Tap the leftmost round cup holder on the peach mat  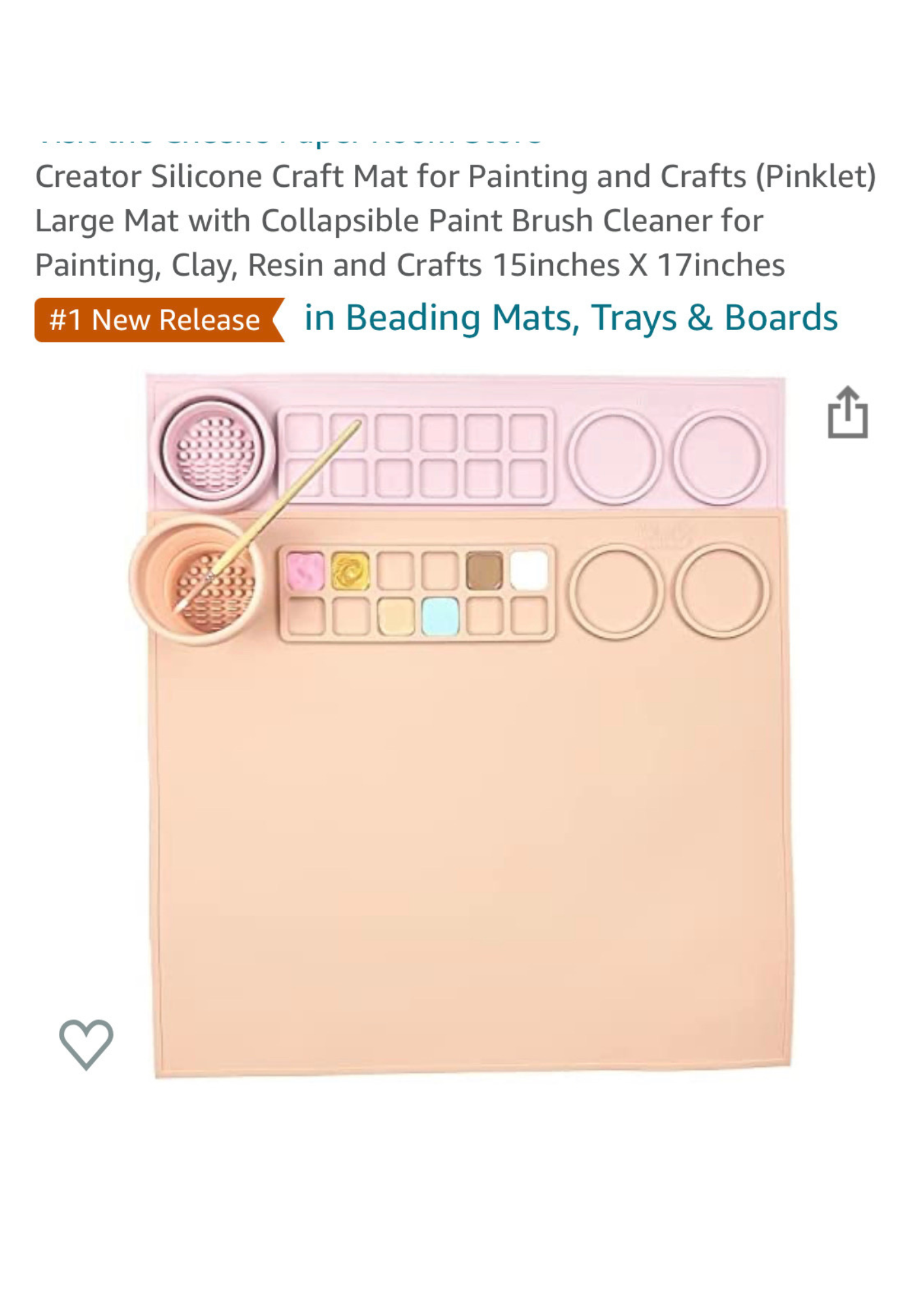coord(616,590)
